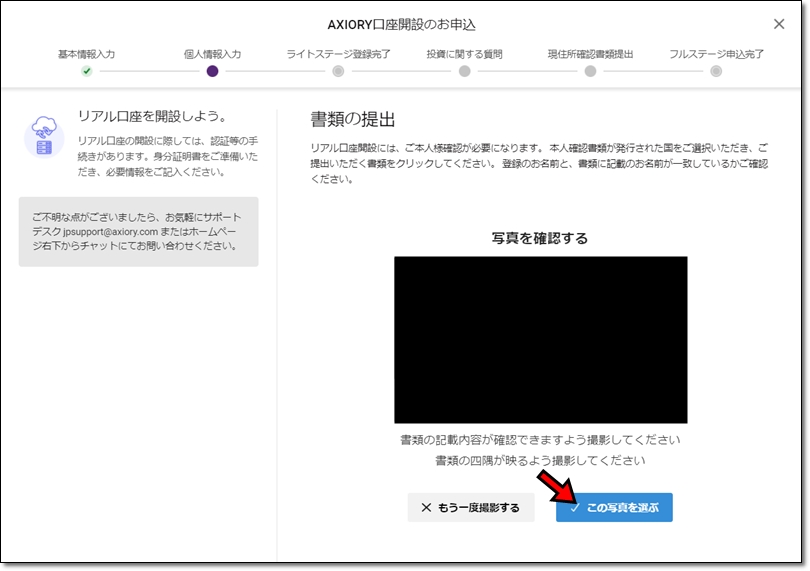Retake photo with もう一度撮影する button
Screen dimensions: 810x571
click(471, 507)
